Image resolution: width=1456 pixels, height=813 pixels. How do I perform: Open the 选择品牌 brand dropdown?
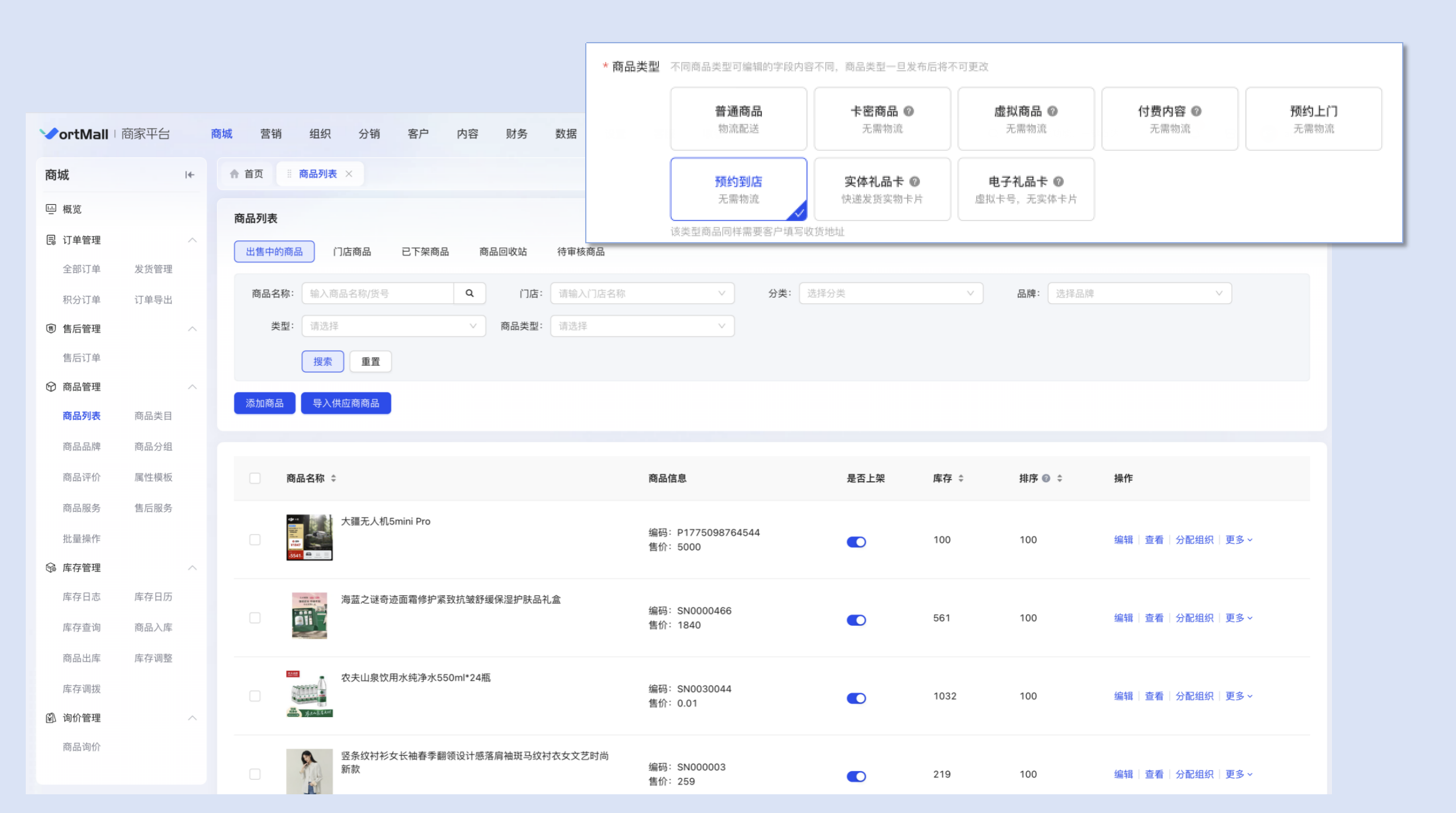[x=1139, y=294]
